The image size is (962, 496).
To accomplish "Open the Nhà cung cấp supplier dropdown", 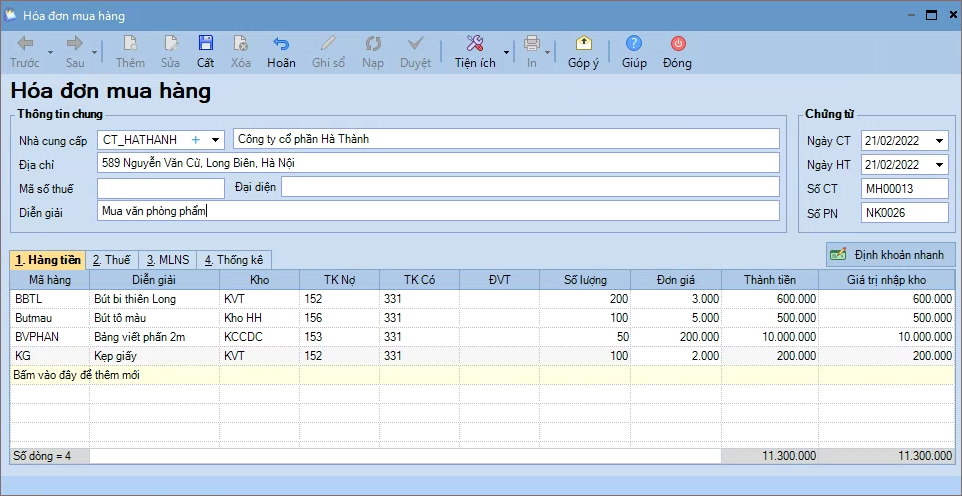I will click(x=215, y=140).
